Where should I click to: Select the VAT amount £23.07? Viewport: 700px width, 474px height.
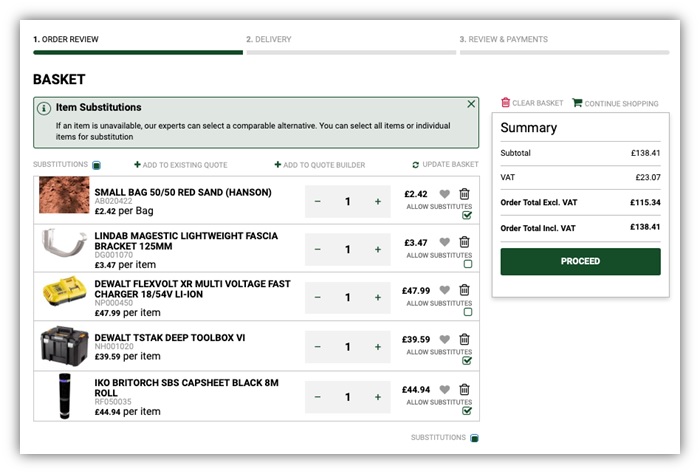(648, 178)
